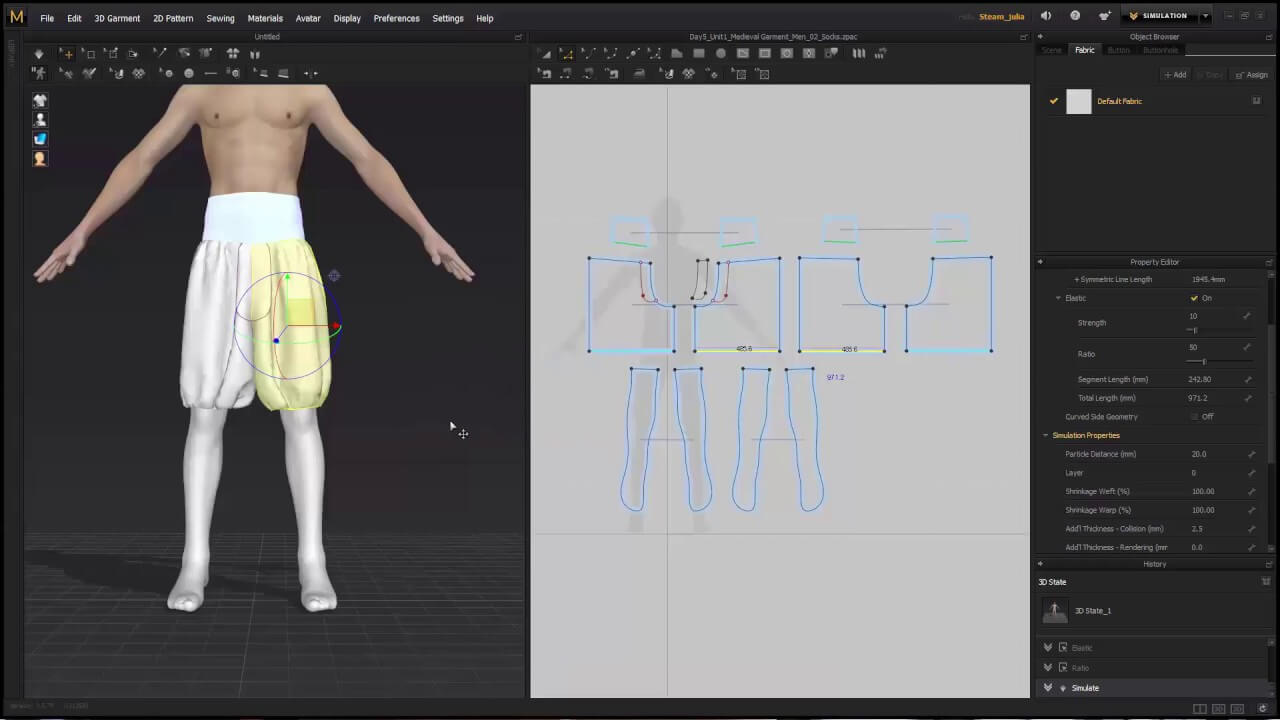
Task: Open the Avatar menu
Action: [308, 18]
